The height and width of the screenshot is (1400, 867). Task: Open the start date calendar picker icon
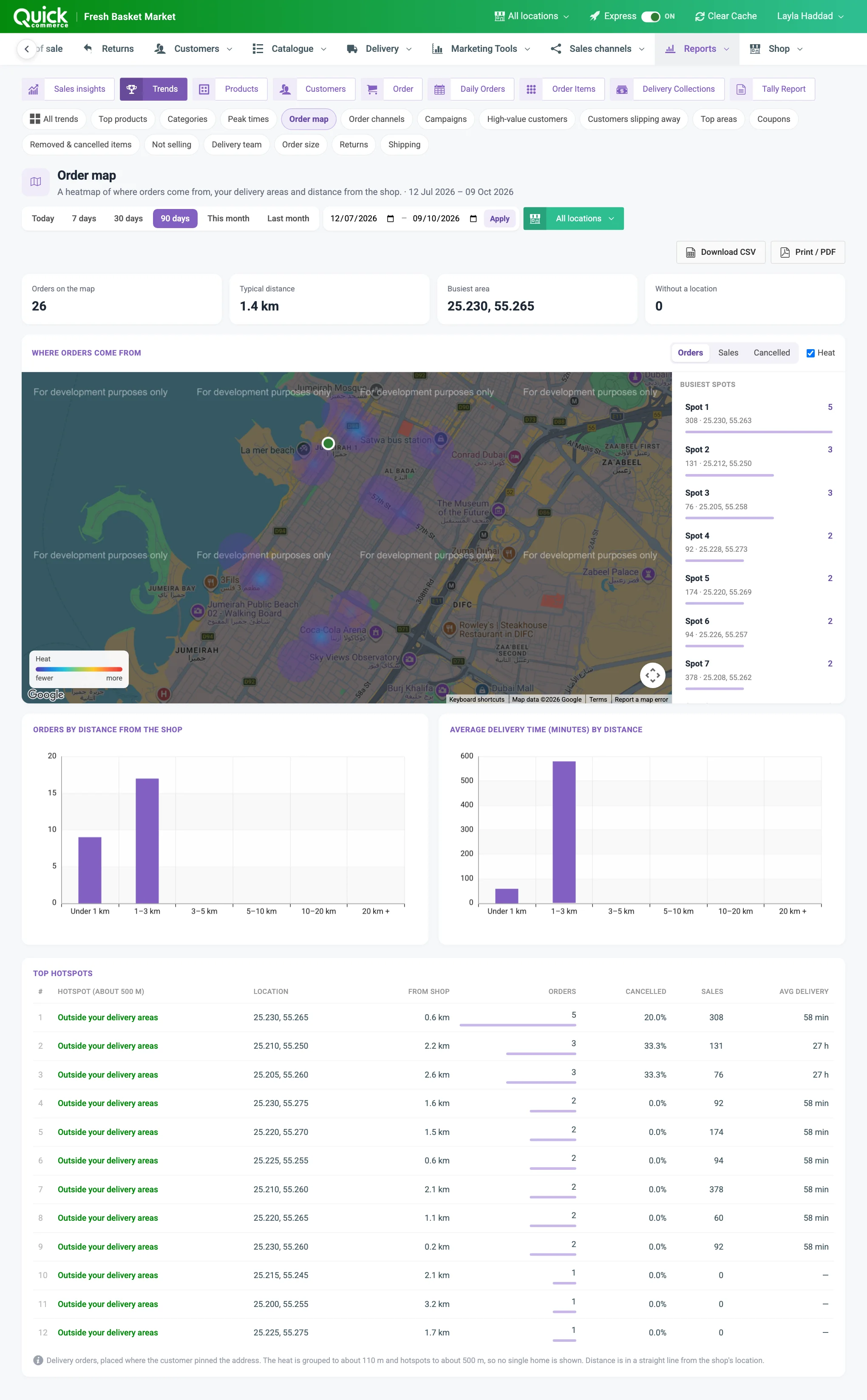(391, 219)
